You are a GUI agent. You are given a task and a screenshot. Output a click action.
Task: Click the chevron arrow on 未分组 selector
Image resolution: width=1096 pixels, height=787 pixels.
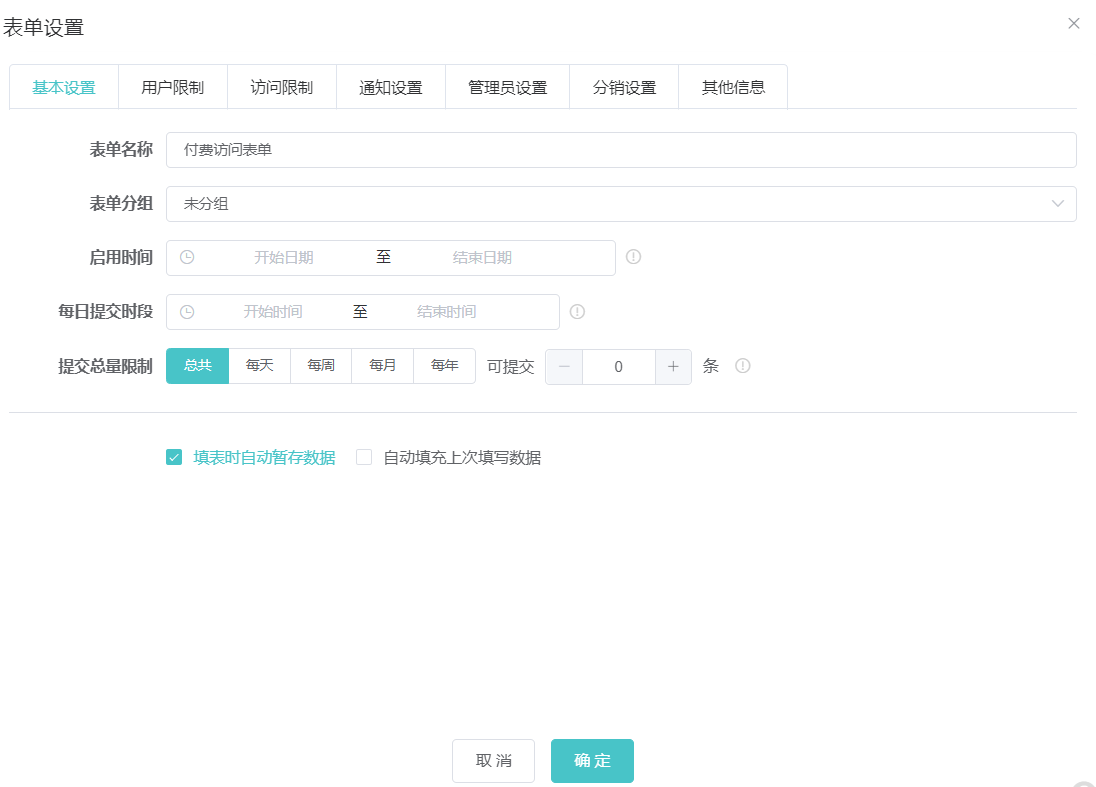[1058, 203]
